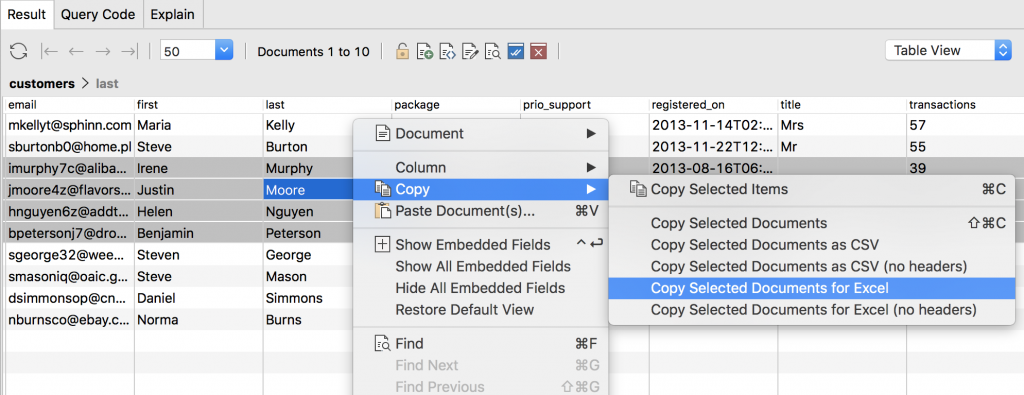This screenshot has width=1024, height=395.
Task: Choose Copy Selected Documents with shift shortcut
Action: pyautogui.click(x=812, y=223)
